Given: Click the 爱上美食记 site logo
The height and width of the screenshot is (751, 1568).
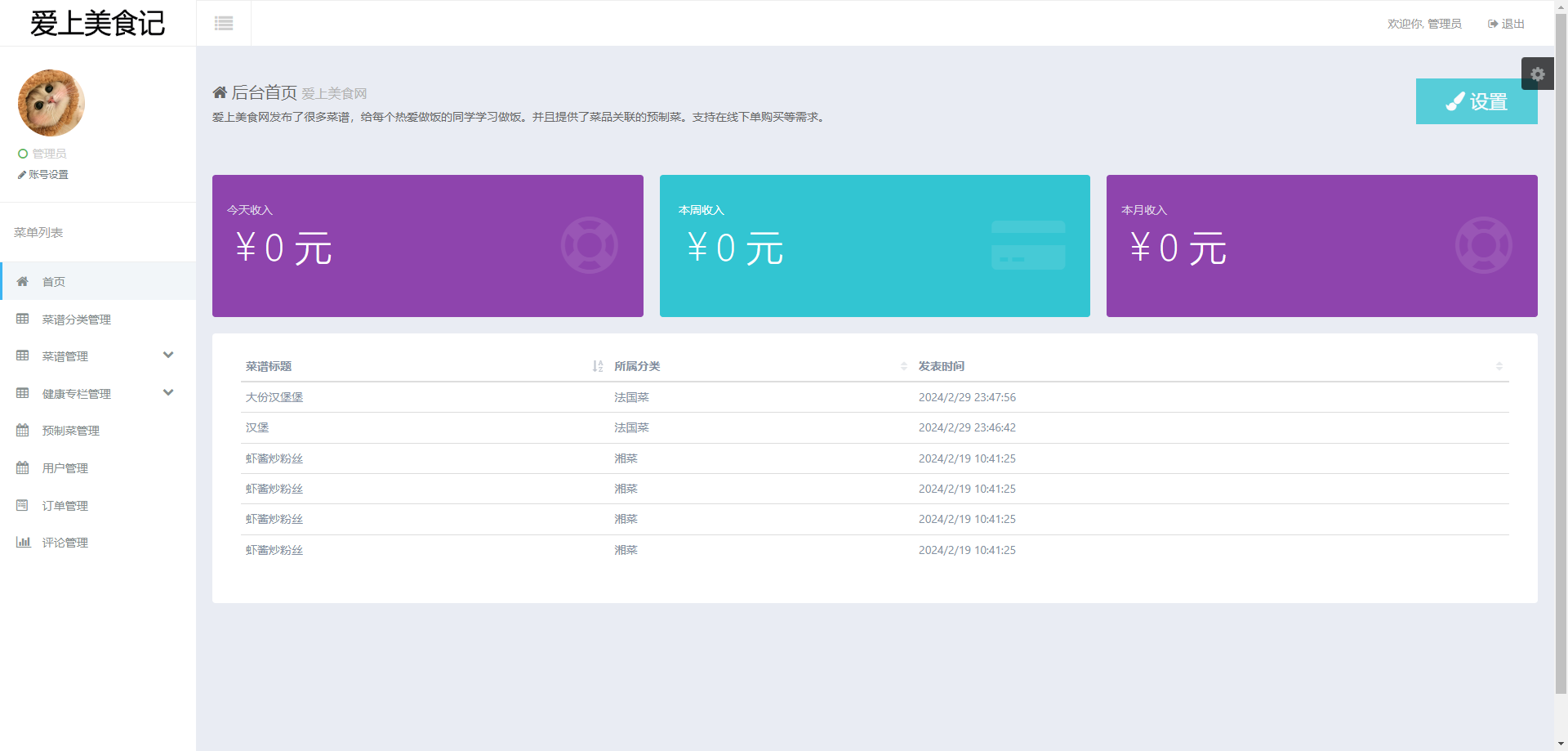Looking at the screenshot, I should [98, 23].
